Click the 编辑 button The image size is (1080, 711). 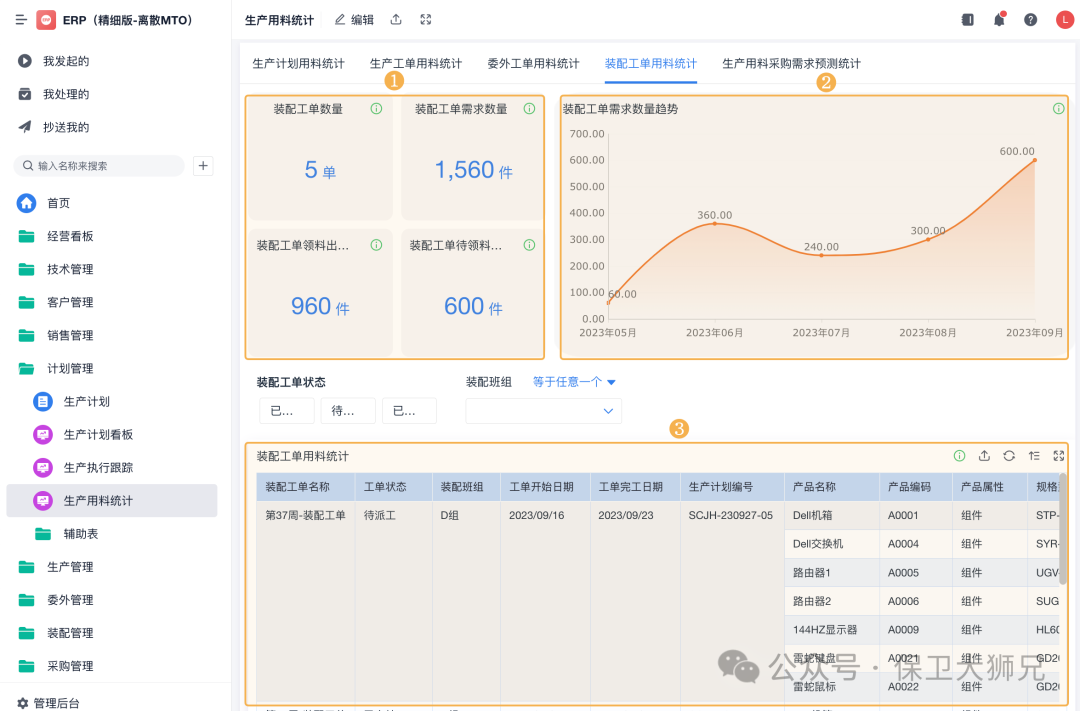tap(354, 20)
